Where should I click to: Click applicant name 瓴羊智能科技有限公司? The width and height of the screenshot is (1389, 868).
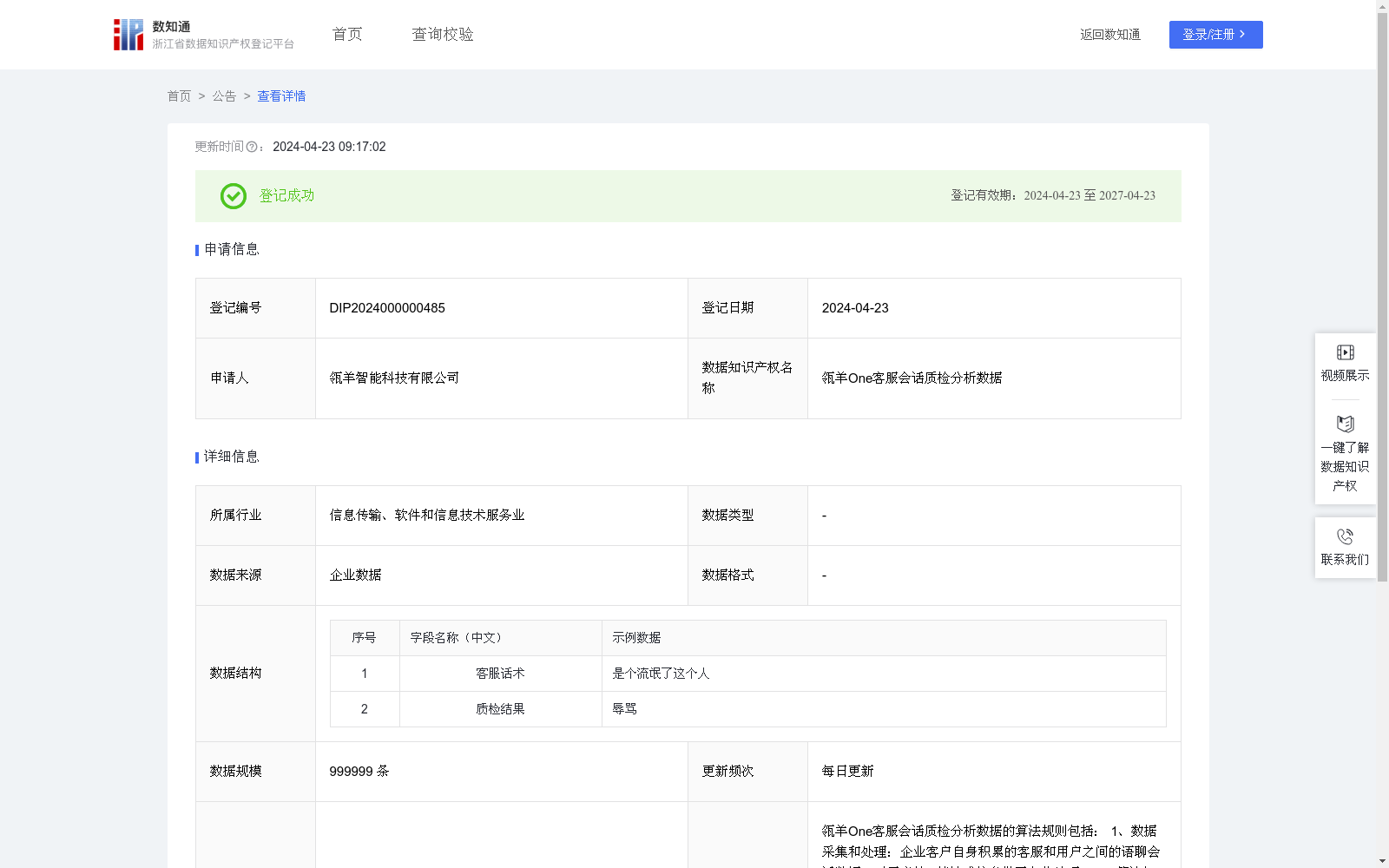click(394, 378)
